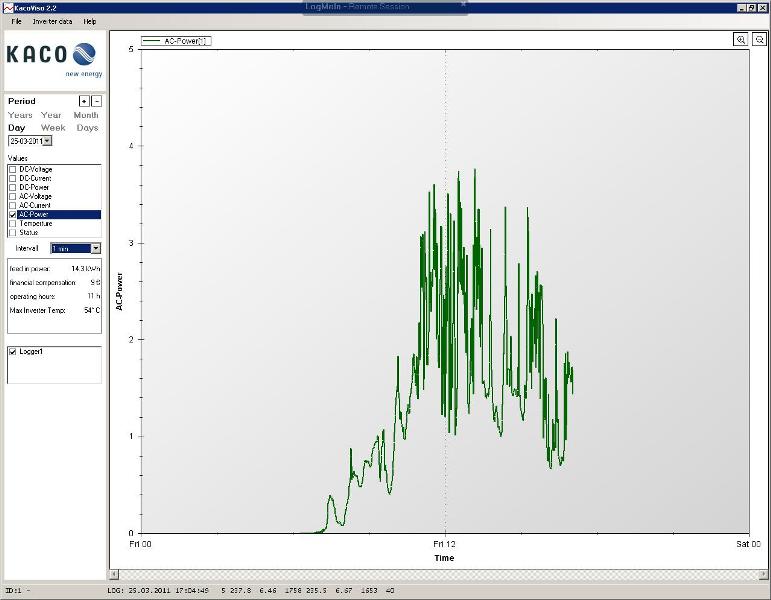Restore the KacoViso window size
The width and height of the screenshot is (771, 600).
[x=752, y=8]
